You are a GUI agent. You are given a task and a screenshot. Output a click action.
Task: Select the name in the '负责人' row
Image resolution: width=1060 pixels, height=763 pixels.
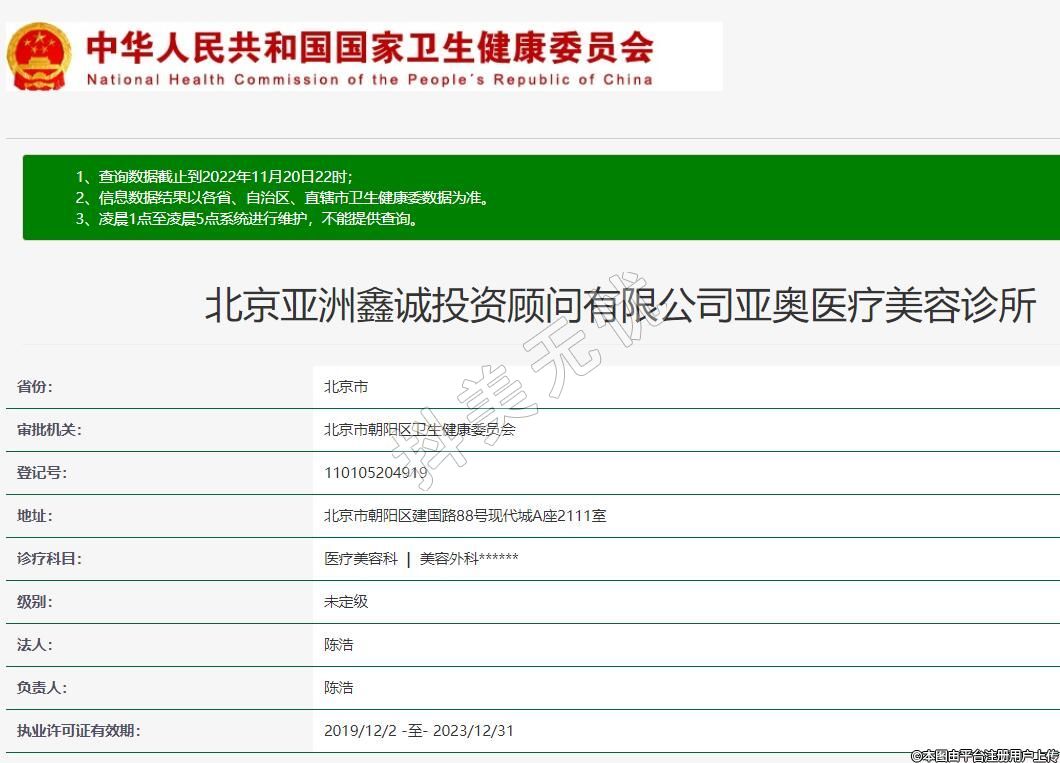point(338,688)
